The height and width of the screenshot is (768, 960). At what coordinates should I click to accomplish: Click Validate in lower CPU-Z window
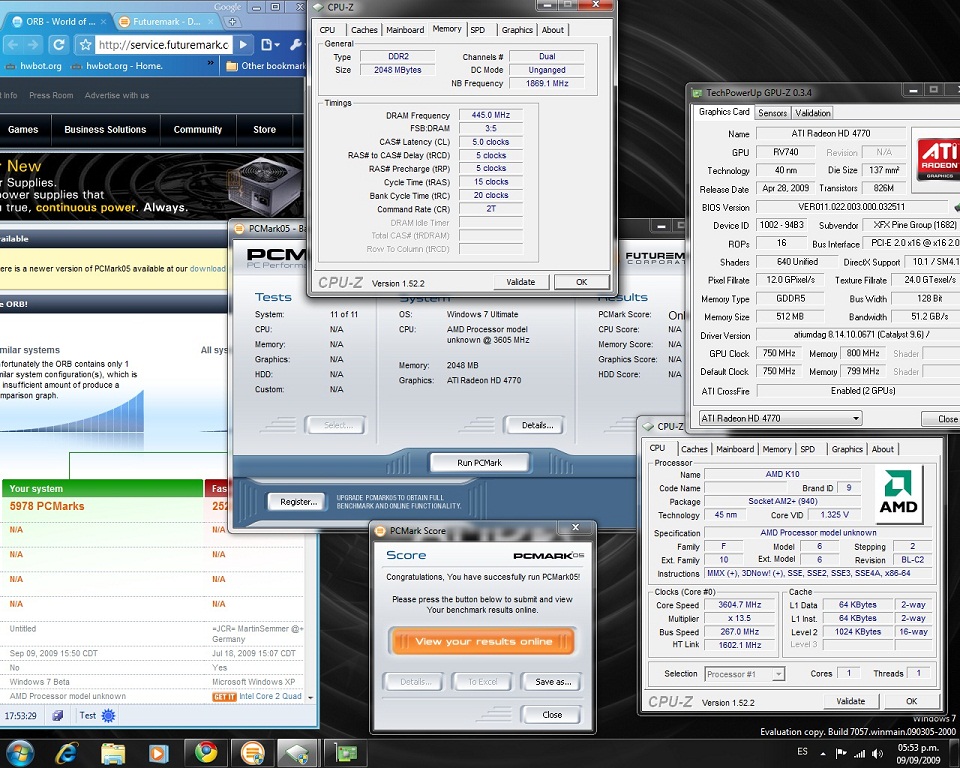coord(850,701)
